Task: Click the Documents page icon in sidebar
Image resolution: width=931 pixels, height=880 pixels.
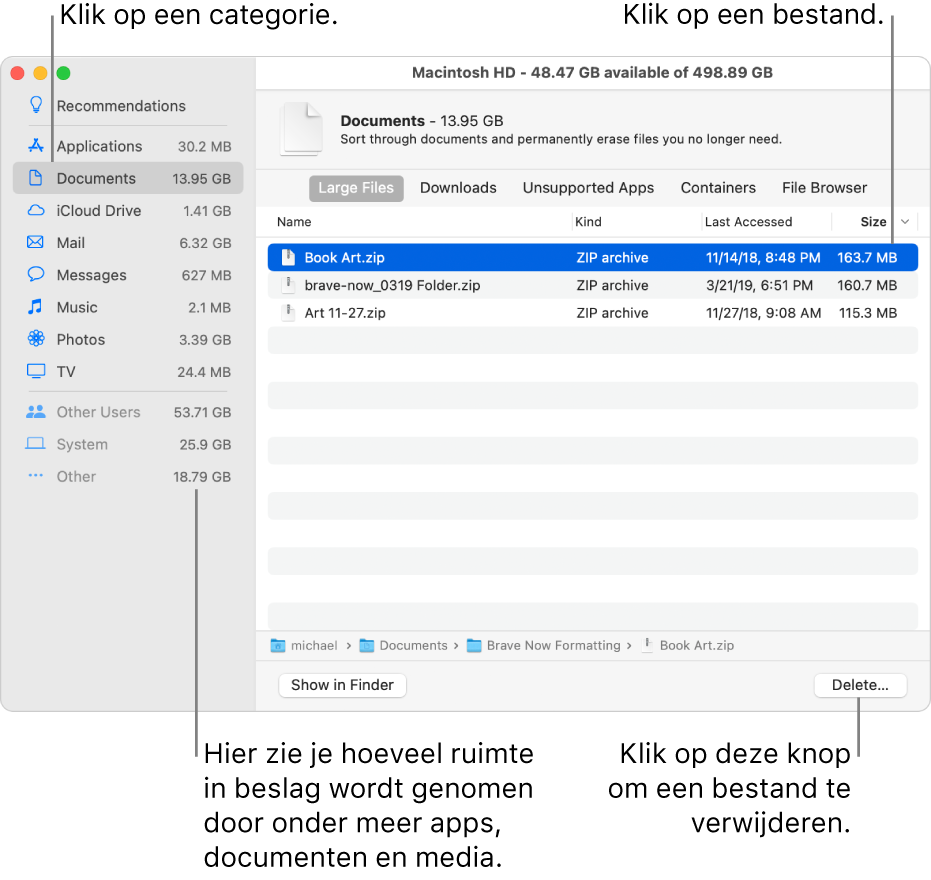Action: 36,178
